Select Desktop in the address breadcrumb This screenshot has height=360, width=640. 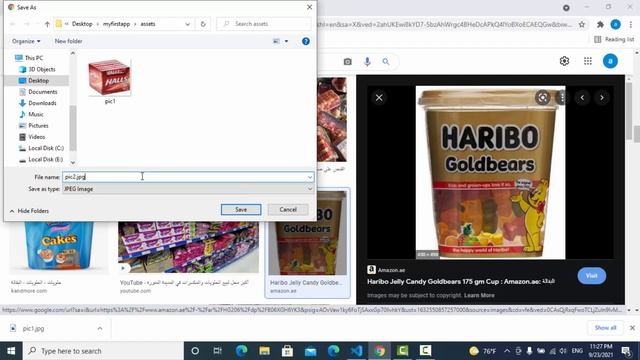tap(82, 24)
